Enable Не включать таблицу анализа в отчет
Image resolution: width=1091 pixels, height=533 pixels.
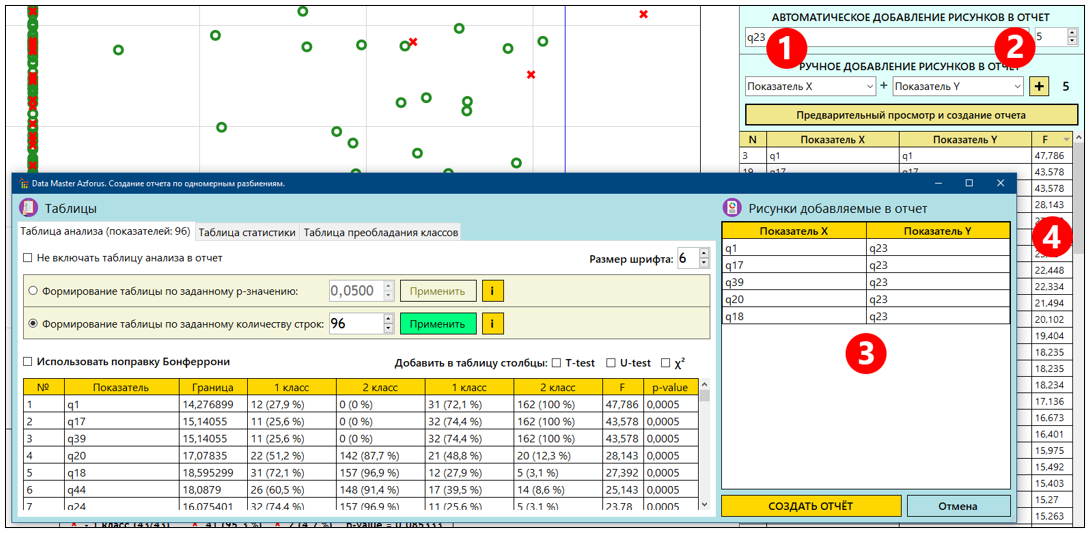coord(28,258)
